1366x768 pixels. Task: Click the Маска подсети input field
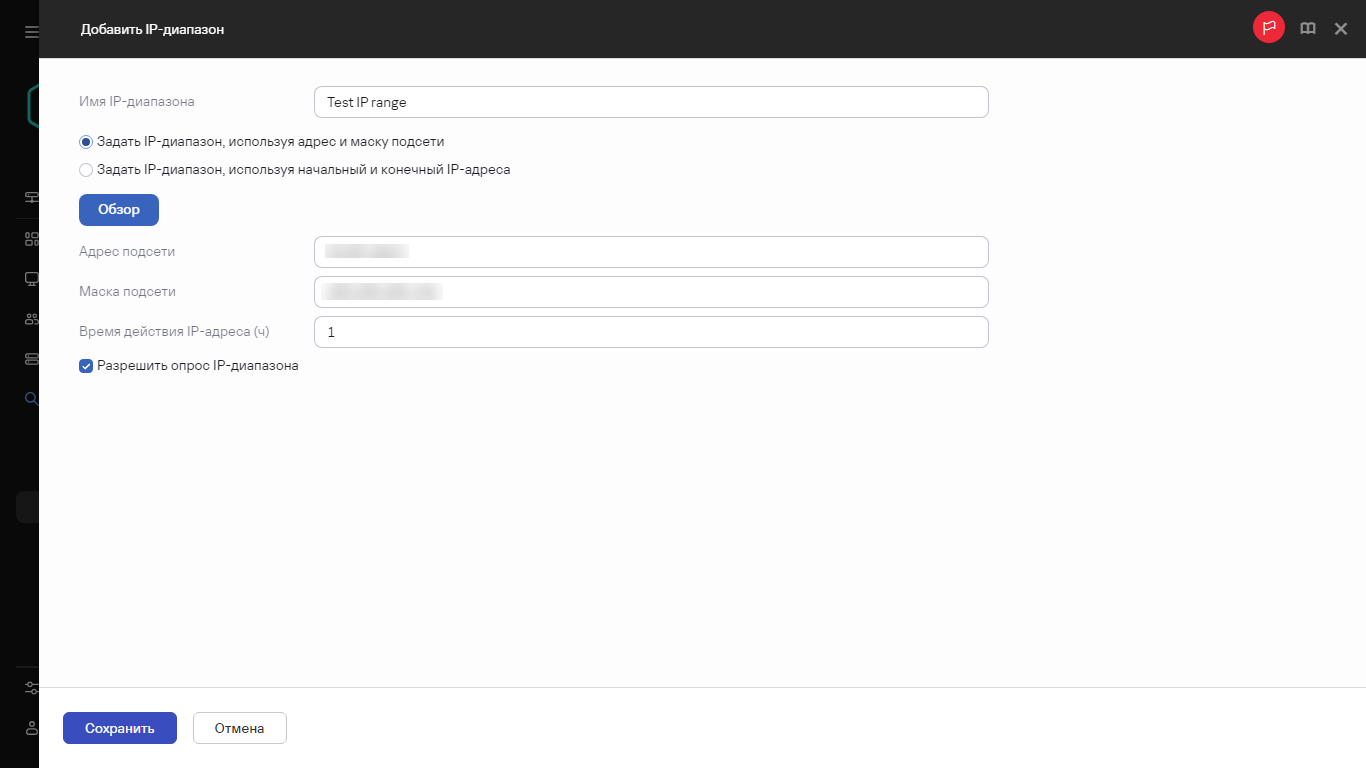tap(651, 292)
